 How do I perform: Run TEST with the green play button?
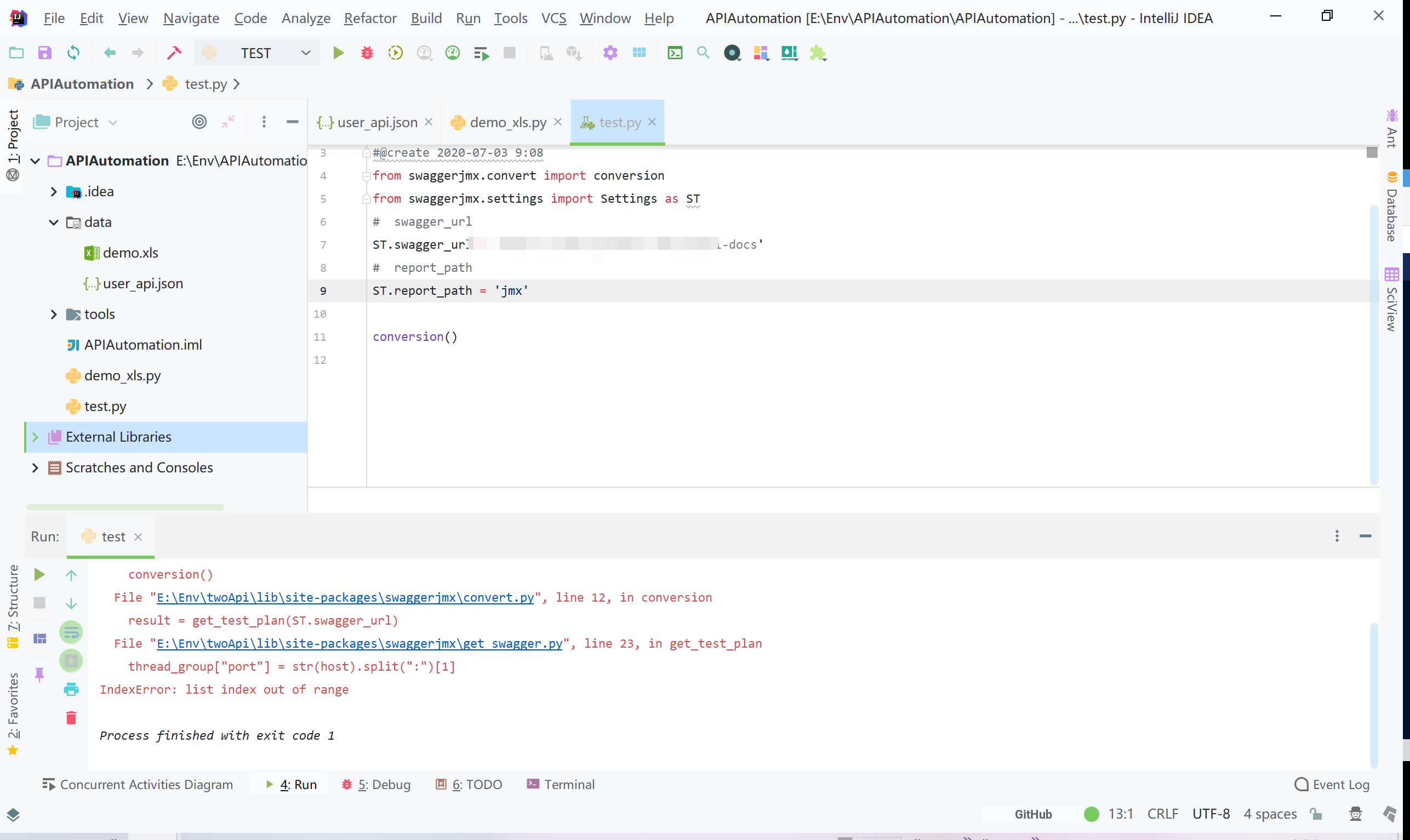[x=339, y=53]
